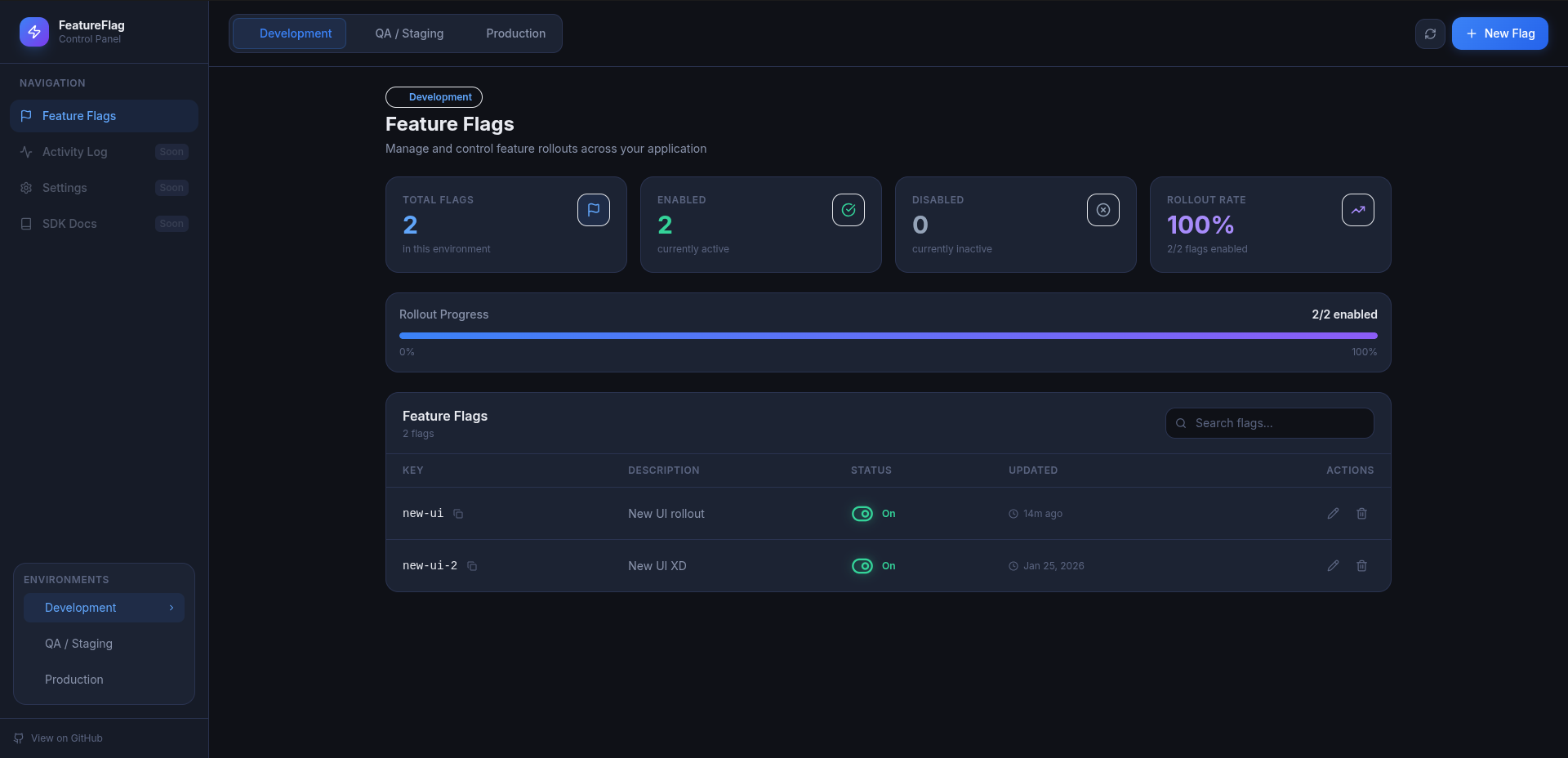Image resolution: width=1568 pixels, height=758 pixels.
Task: Open the SDK Docs navigation item
Action: (104, 224)
